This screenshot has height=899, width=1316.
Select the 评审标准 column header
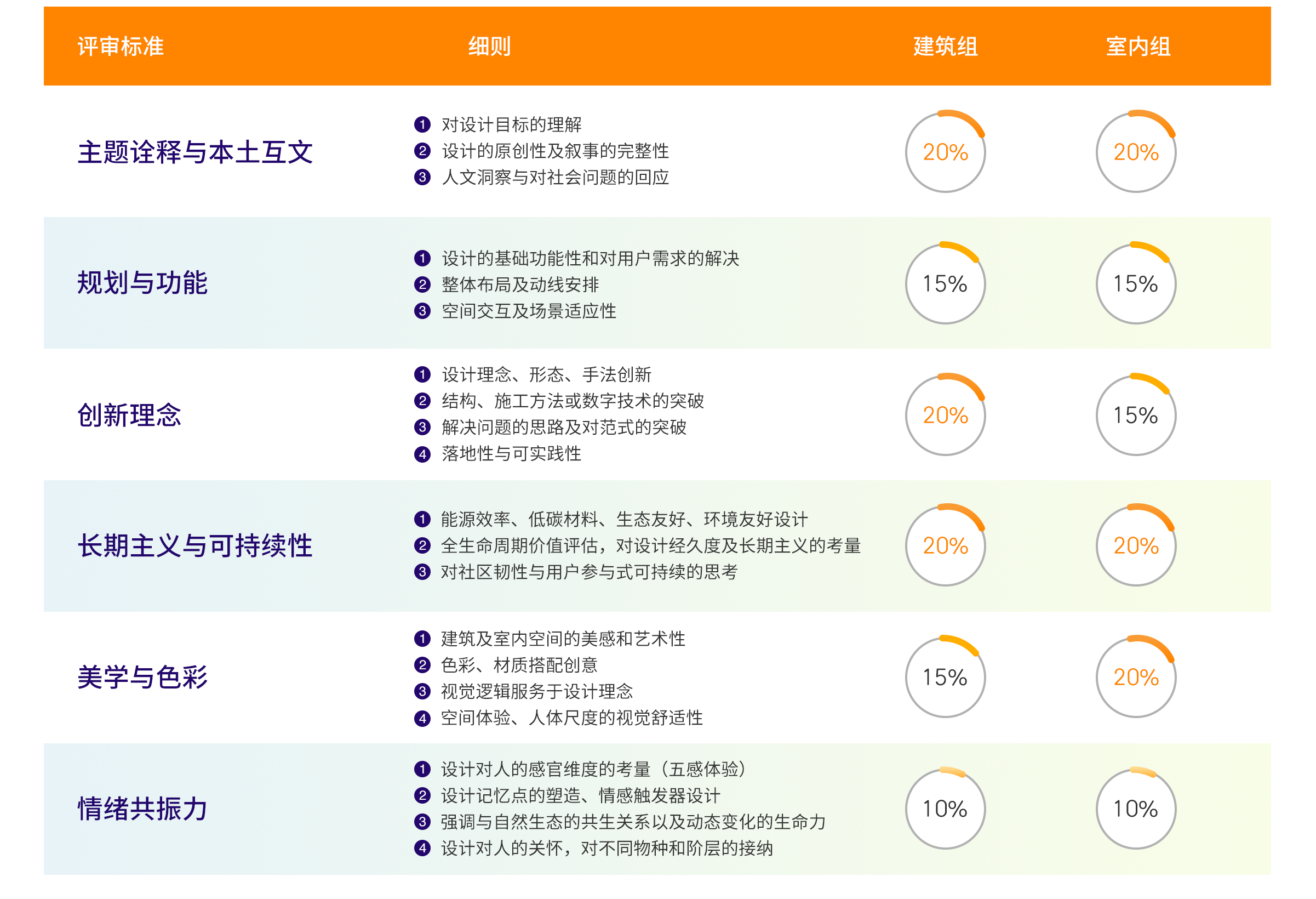coord(121,47)
